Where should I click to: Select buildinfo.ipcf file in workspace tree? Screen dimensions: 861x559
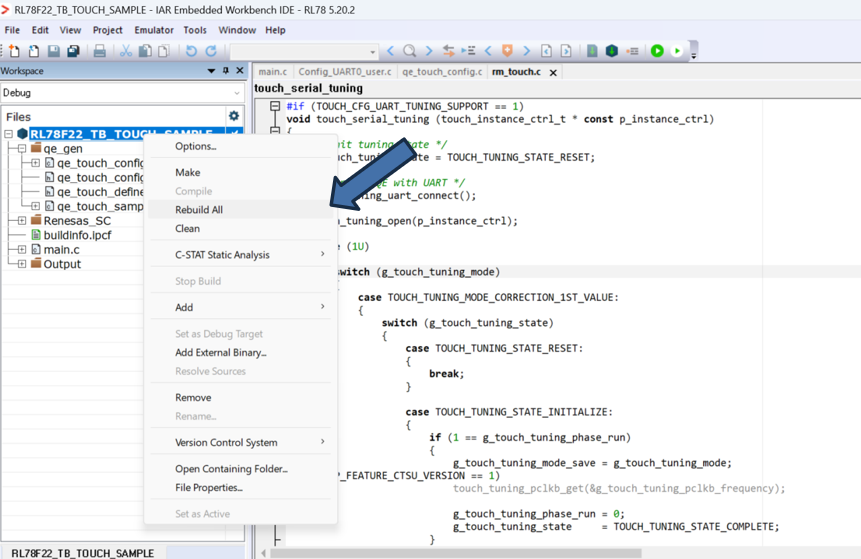click(x=77, y=236)
